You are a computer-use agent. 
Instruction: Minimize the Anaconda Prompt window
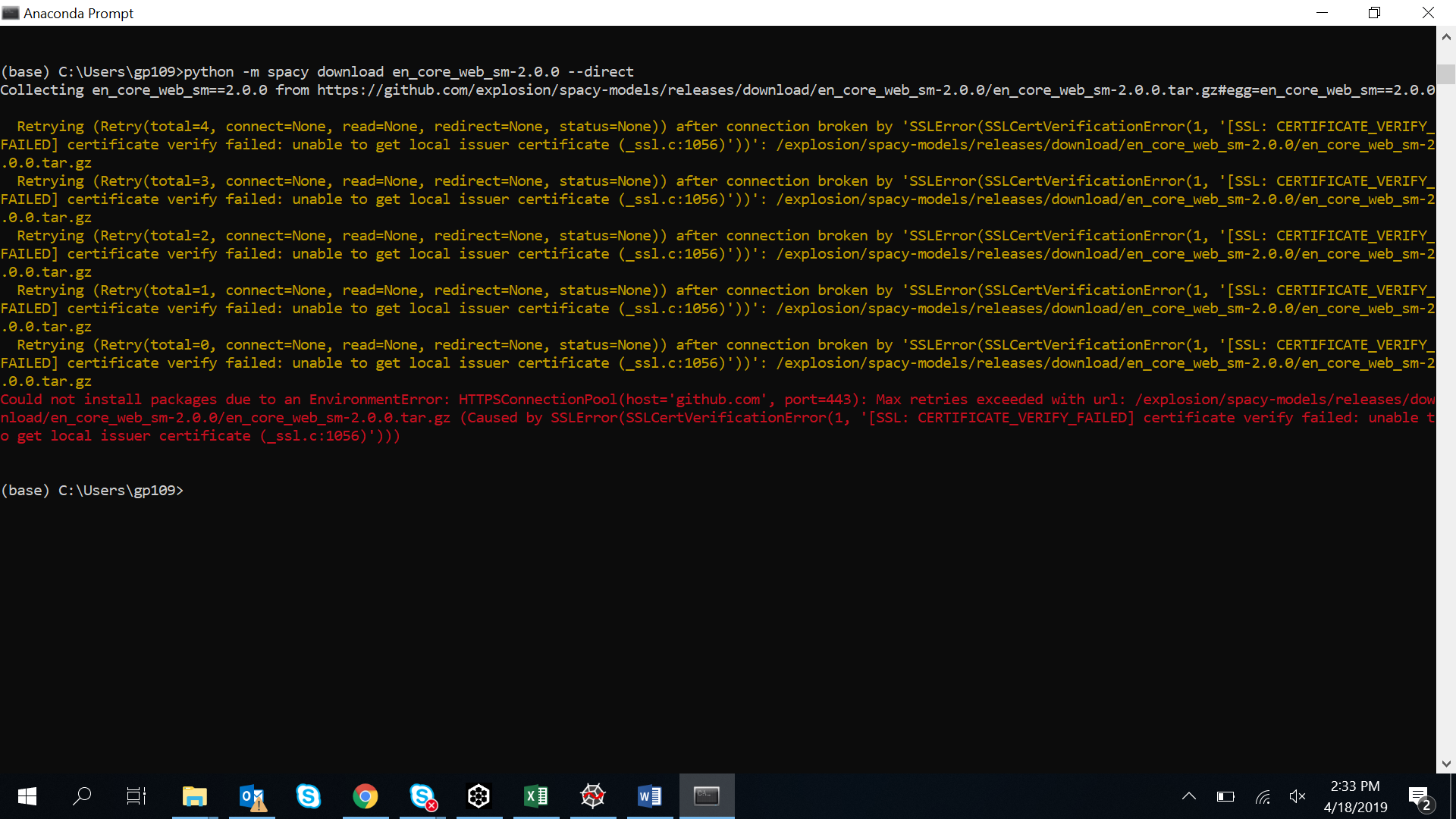pyautogui.click(x=1323, y=13)
